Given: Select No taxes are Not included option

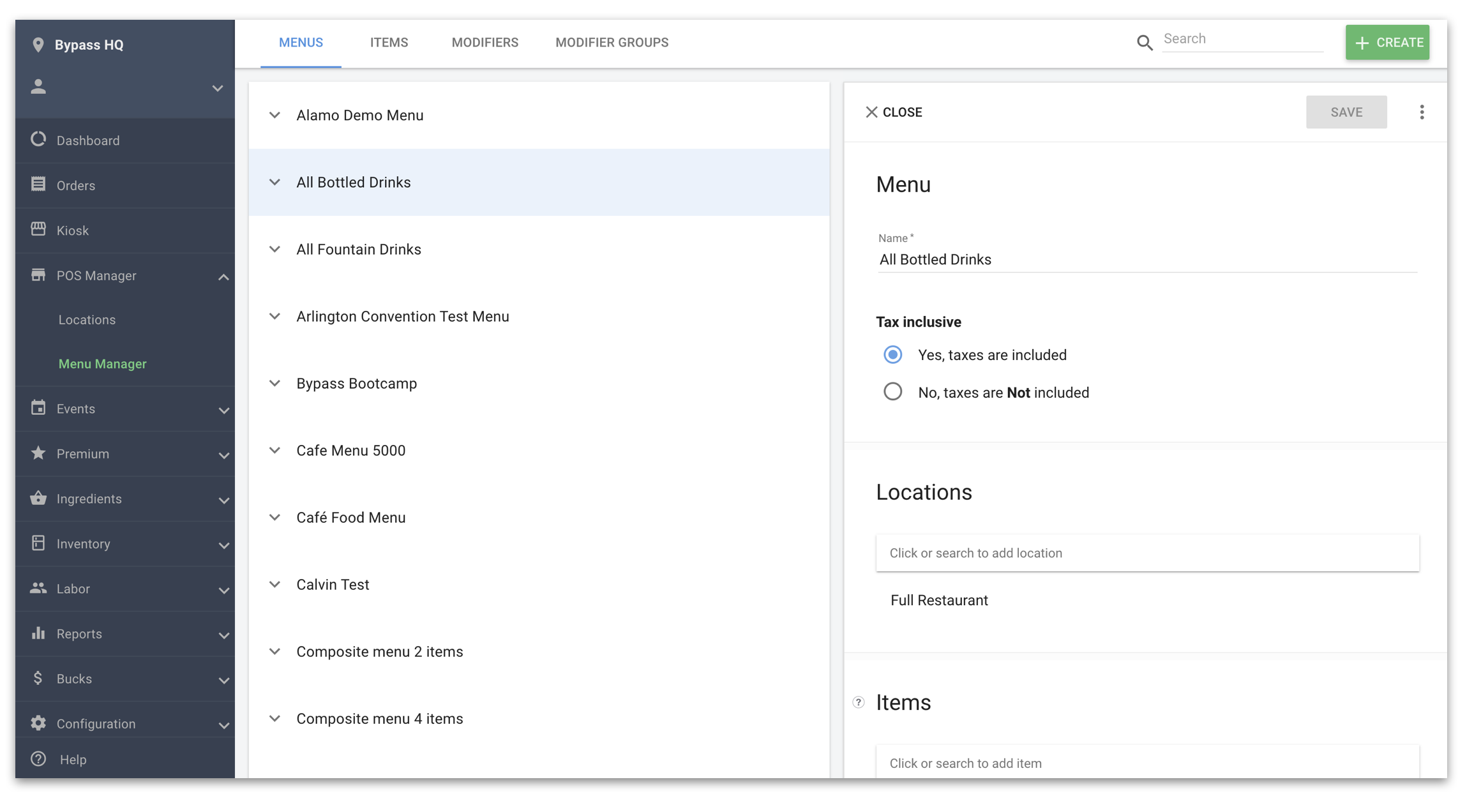Looking at the screenshot, I should [892, 391].
